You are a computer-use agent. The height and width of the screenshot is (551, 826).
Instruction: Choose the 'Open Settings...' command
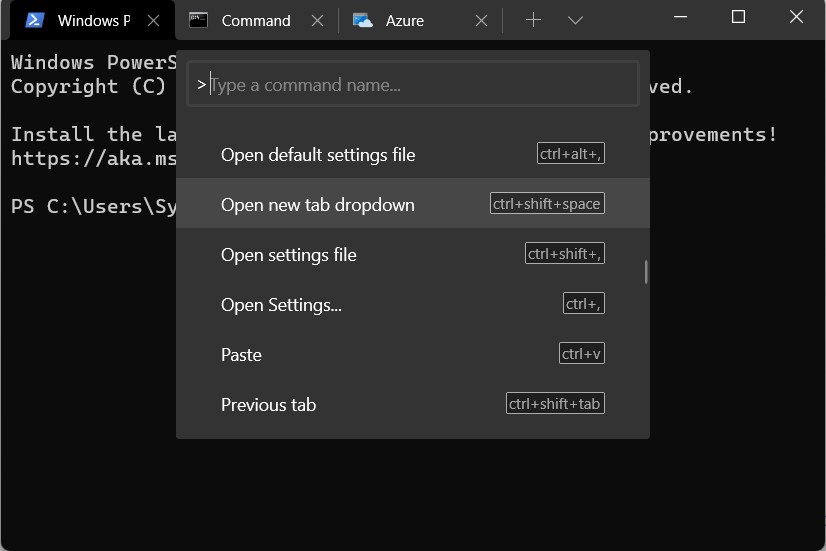coord(413,304)
